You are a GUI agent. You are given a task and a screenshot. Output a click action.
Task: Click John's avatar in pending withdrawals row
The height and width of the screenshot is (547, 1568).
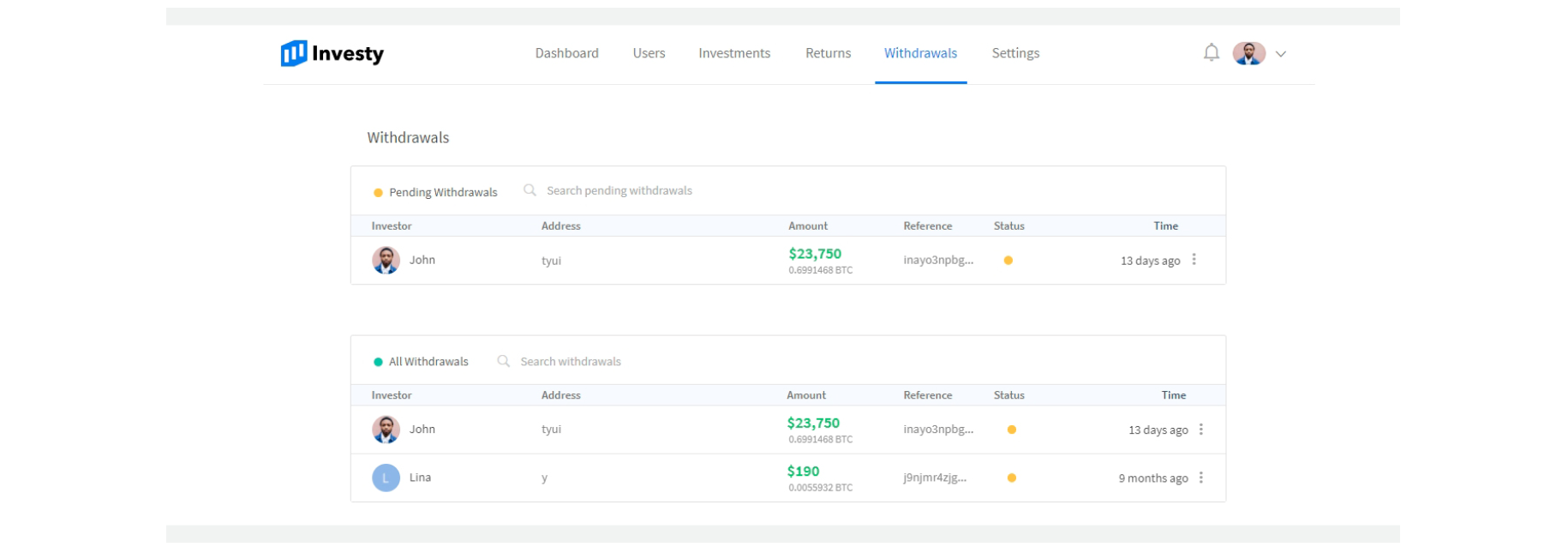[x=386, y=260]
